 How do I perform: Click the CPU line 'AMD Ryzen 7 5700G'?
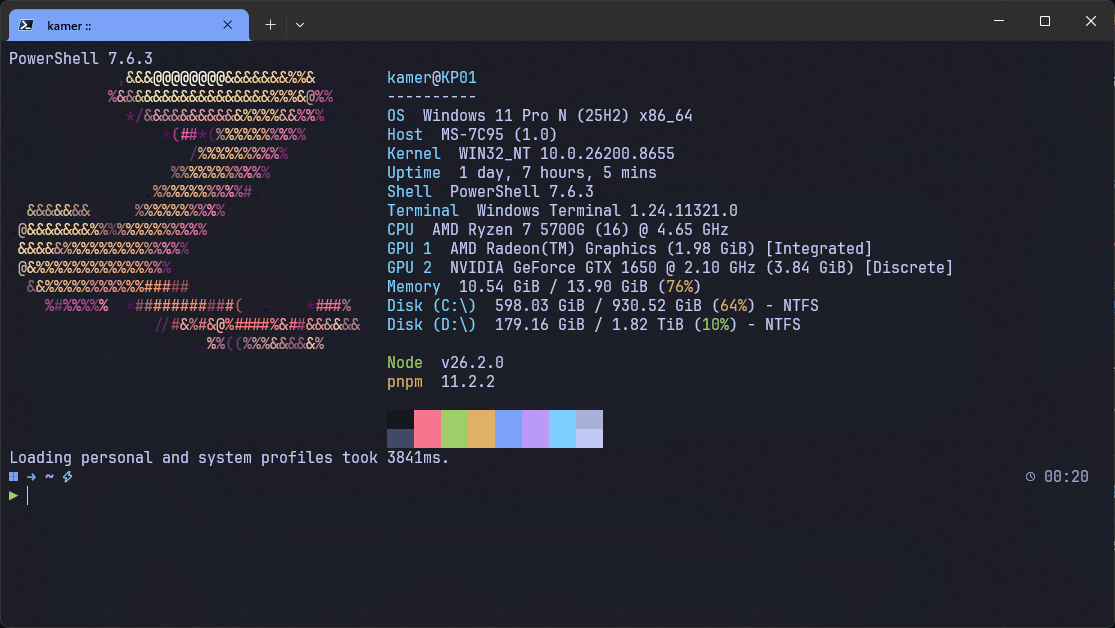pyautogui.click(x=558, y=230)
